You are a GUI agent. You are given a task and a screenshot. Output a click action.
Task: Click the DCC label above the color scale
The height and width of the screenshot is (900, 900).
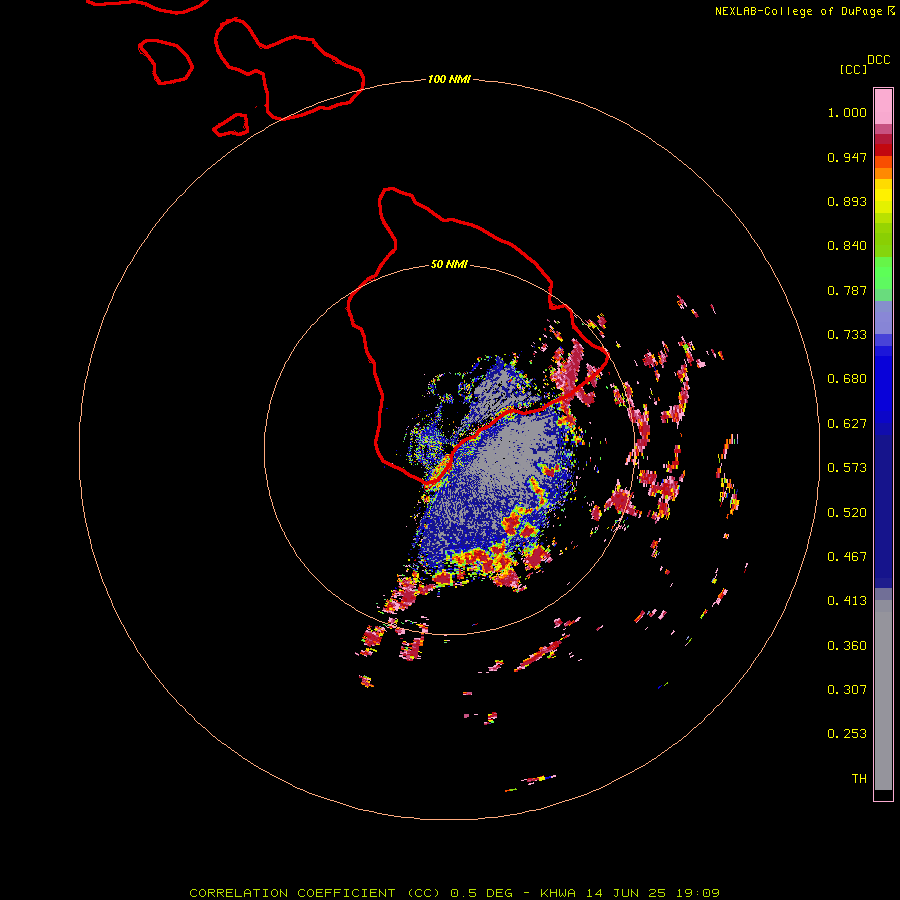pyautogui.click(x=878, y=60)
